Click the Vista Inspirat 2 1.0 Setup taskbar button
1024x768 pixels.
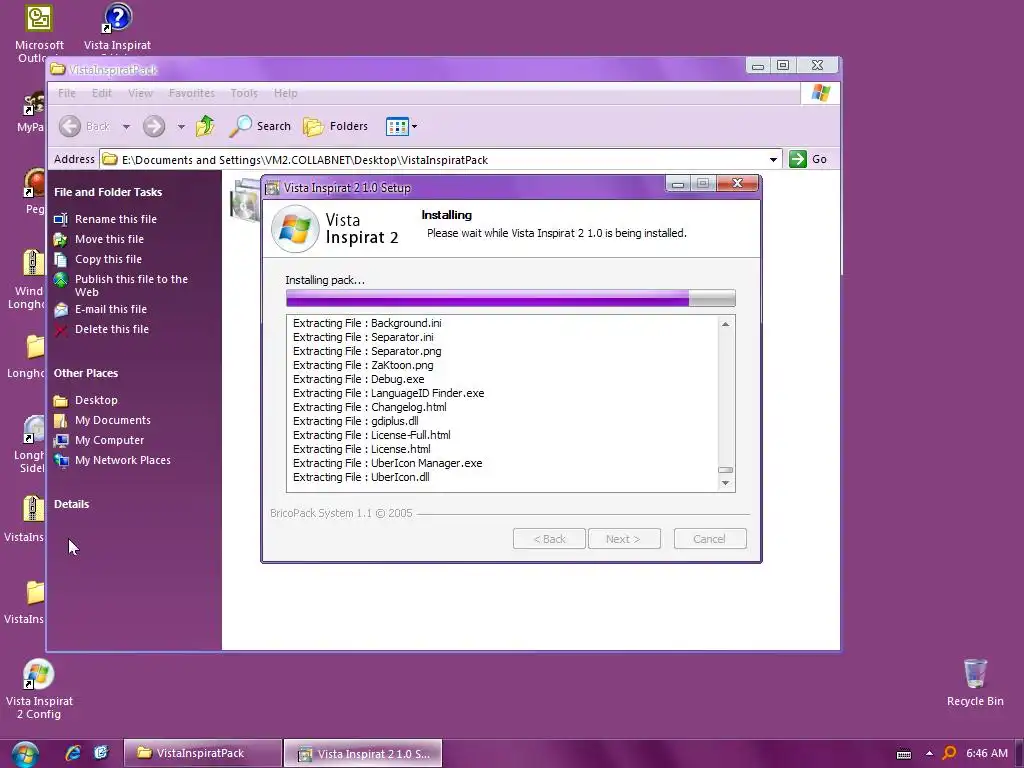pos(363,753)
